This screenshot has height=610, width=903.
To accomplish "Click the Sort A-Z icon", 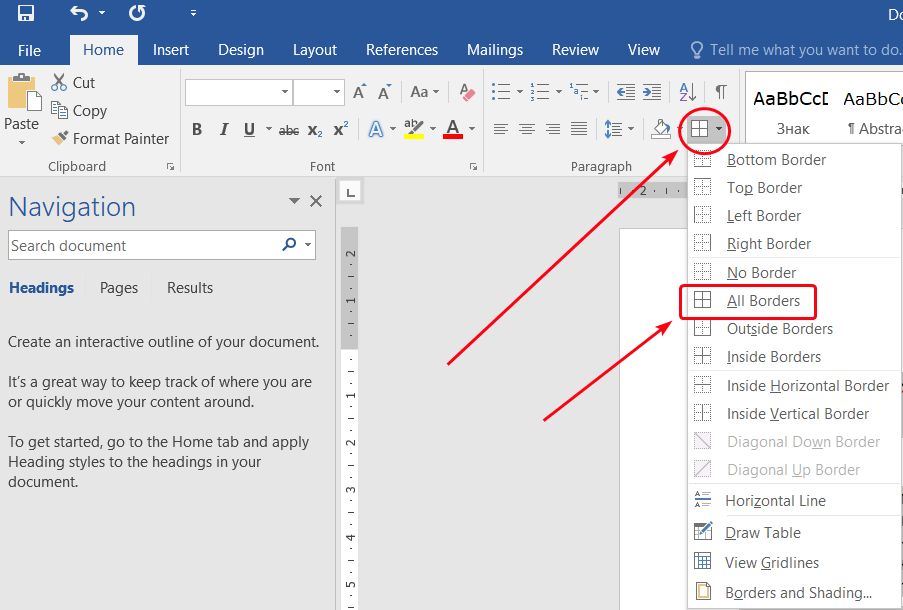I will [x=687, y=92].
